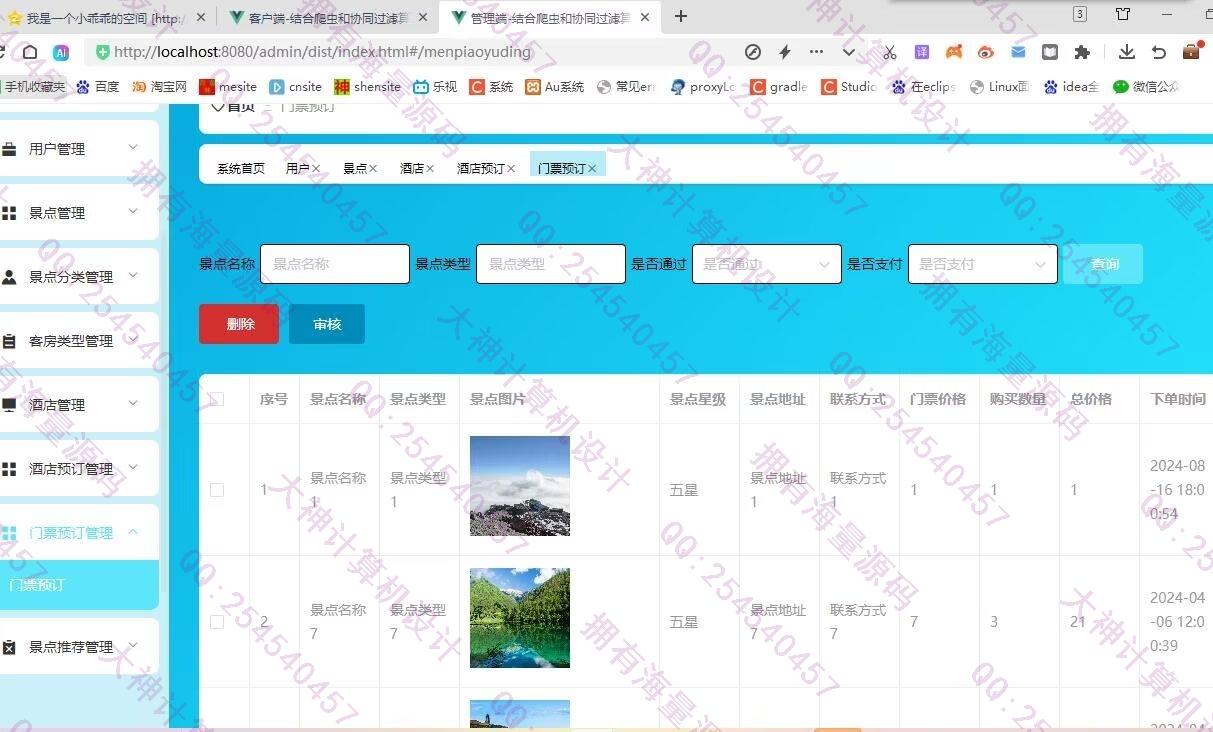Viewport: 1213px width, 732px height.
Task: Open snowy mountain thumbnail in row 1
Action: tap(520, 486)
